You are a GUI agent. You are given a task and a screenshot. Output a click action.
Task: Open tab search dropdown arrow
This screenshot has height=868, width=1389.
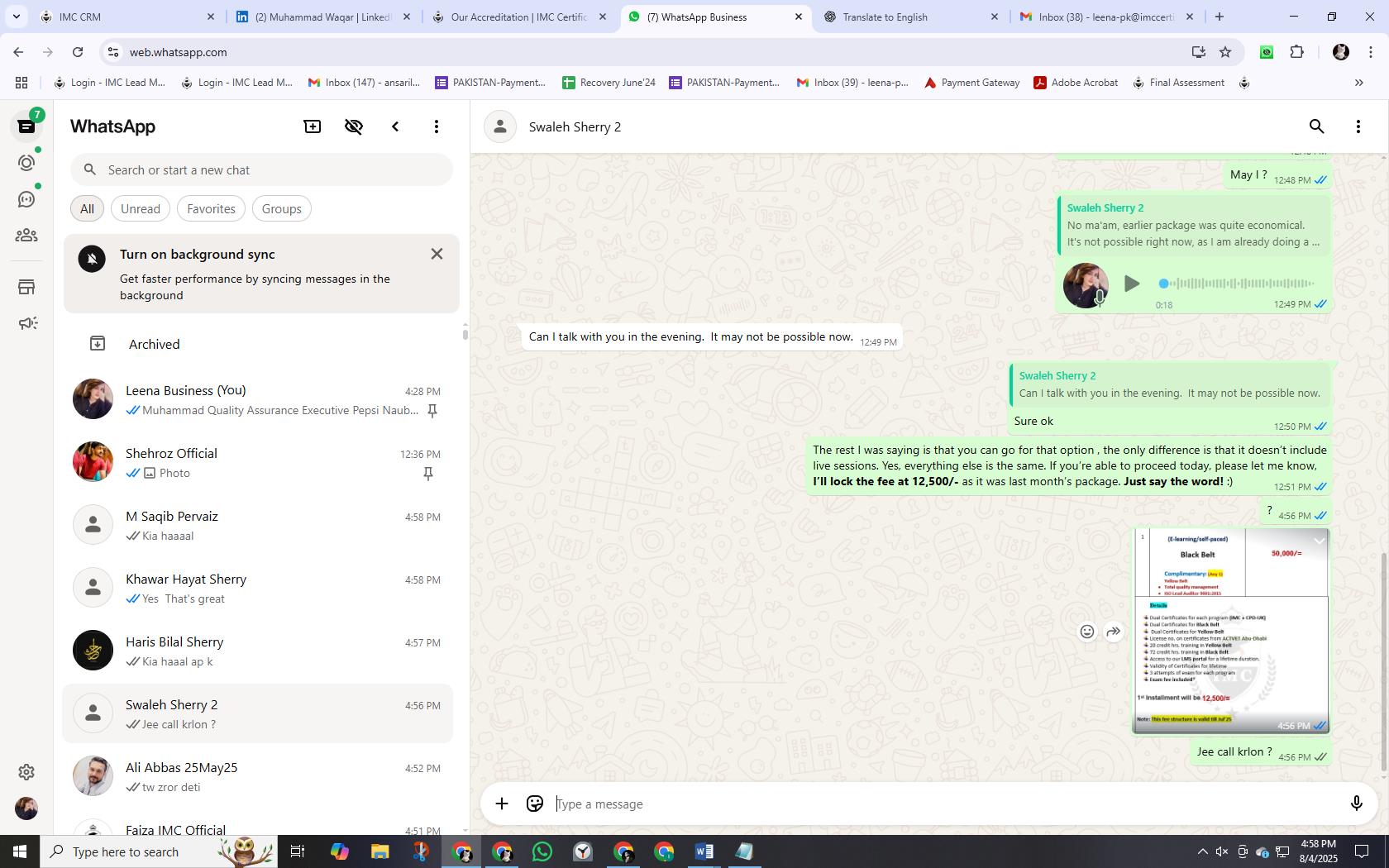[x=16, y=17]
